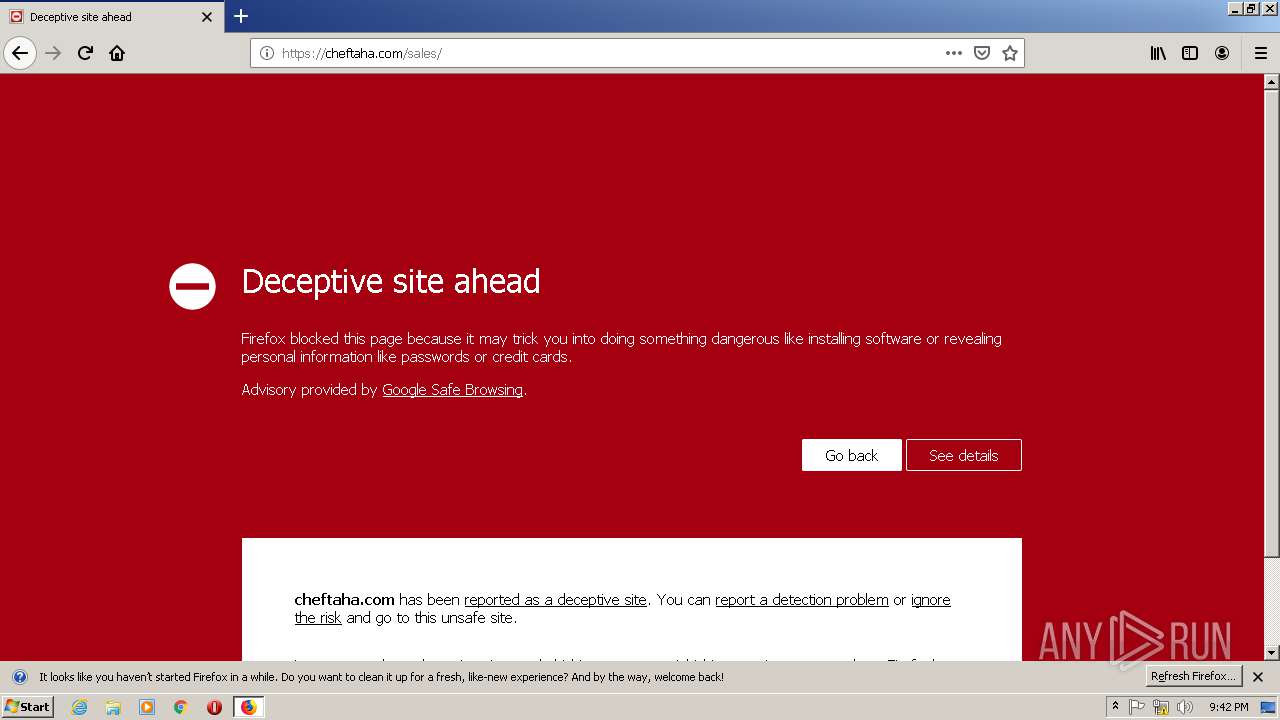Launch Internet Explorer from taskbar
The width and height of the screenshot is (1280, 720).
[80, 707]
